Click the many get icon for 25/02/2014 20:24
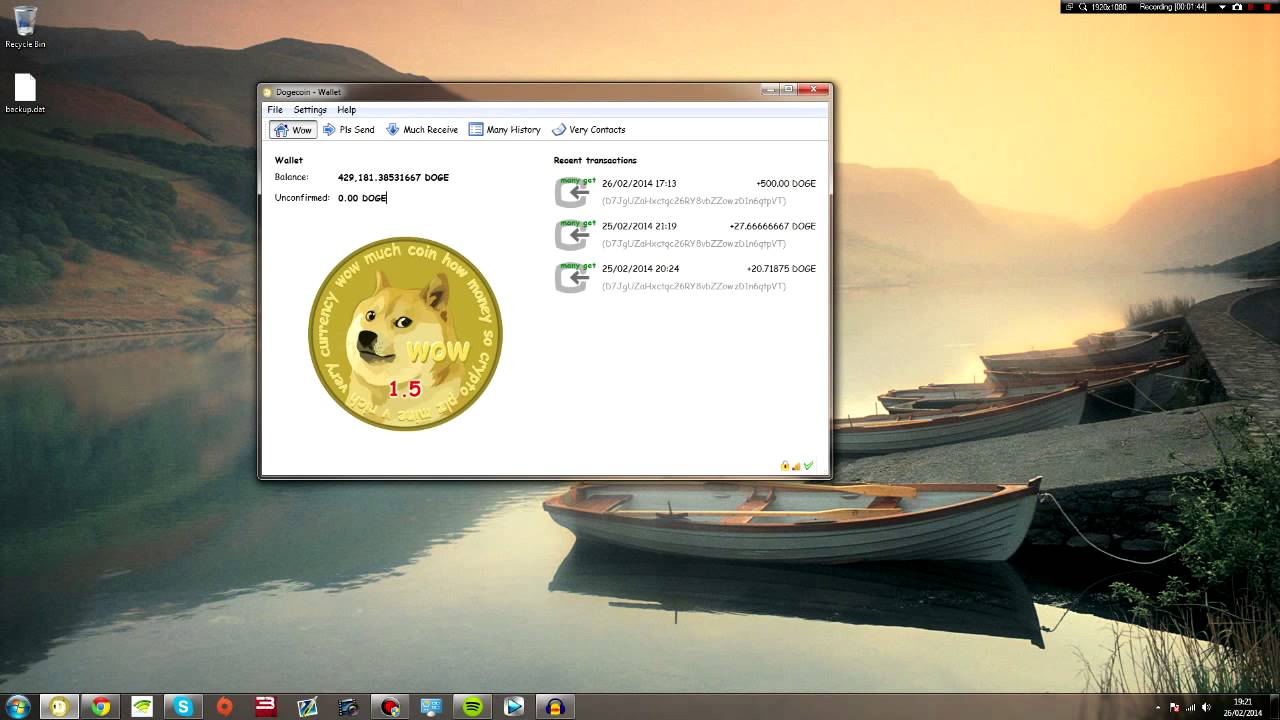1280x720 pixels. click(575, 278)
